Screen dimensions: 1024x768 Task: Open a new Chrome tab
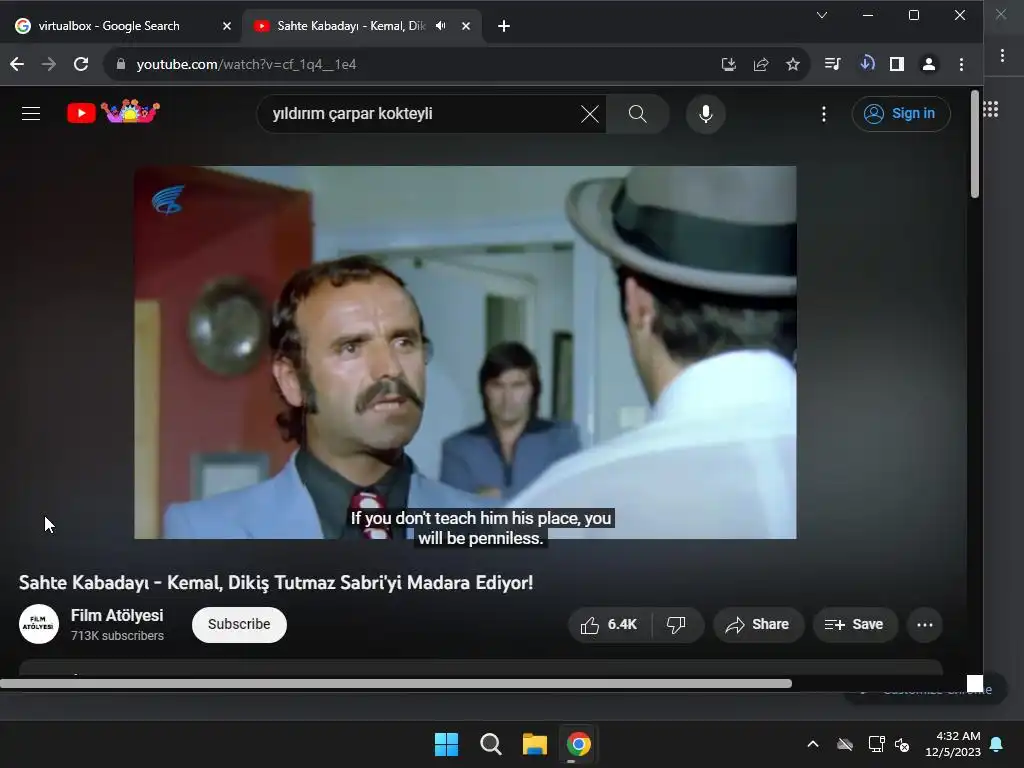(x=504, y=26)
